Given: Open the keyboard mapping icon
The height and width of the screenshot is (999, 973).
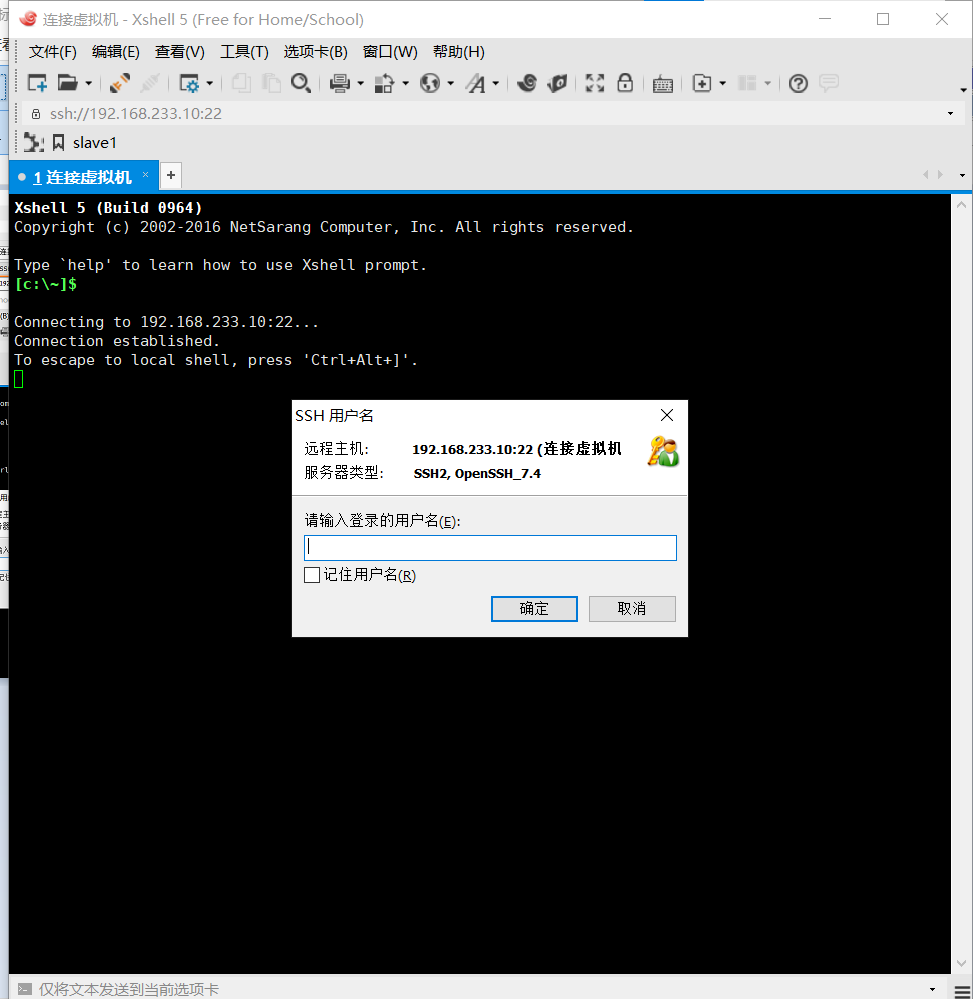Looking at the screenshot, I should click(663, 84).
